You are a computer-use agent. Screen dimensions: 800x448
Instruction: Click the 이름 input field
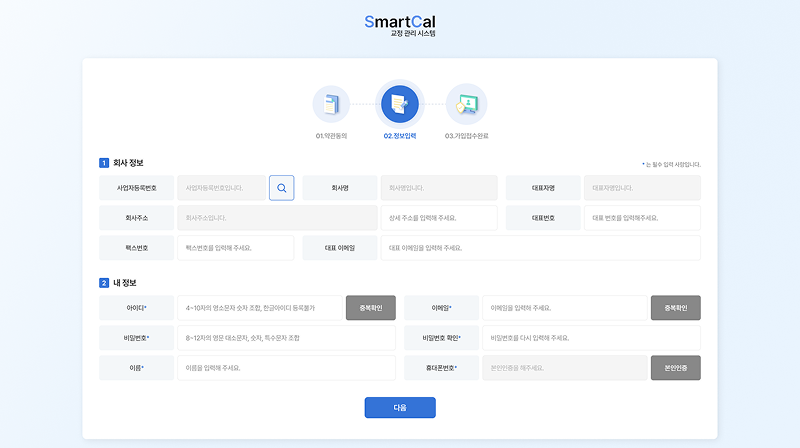[286, 368]
